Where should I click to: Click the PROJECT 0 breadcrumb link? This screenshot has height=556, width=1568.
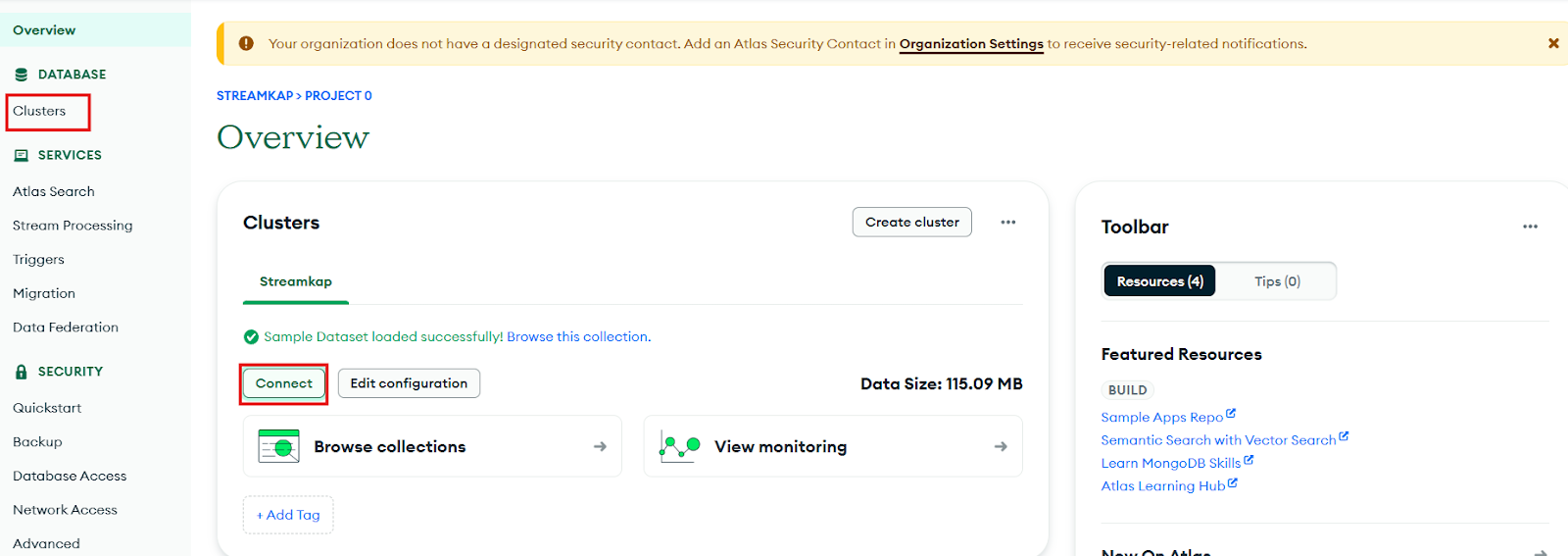pyautogui.click(x=338, y=96)
